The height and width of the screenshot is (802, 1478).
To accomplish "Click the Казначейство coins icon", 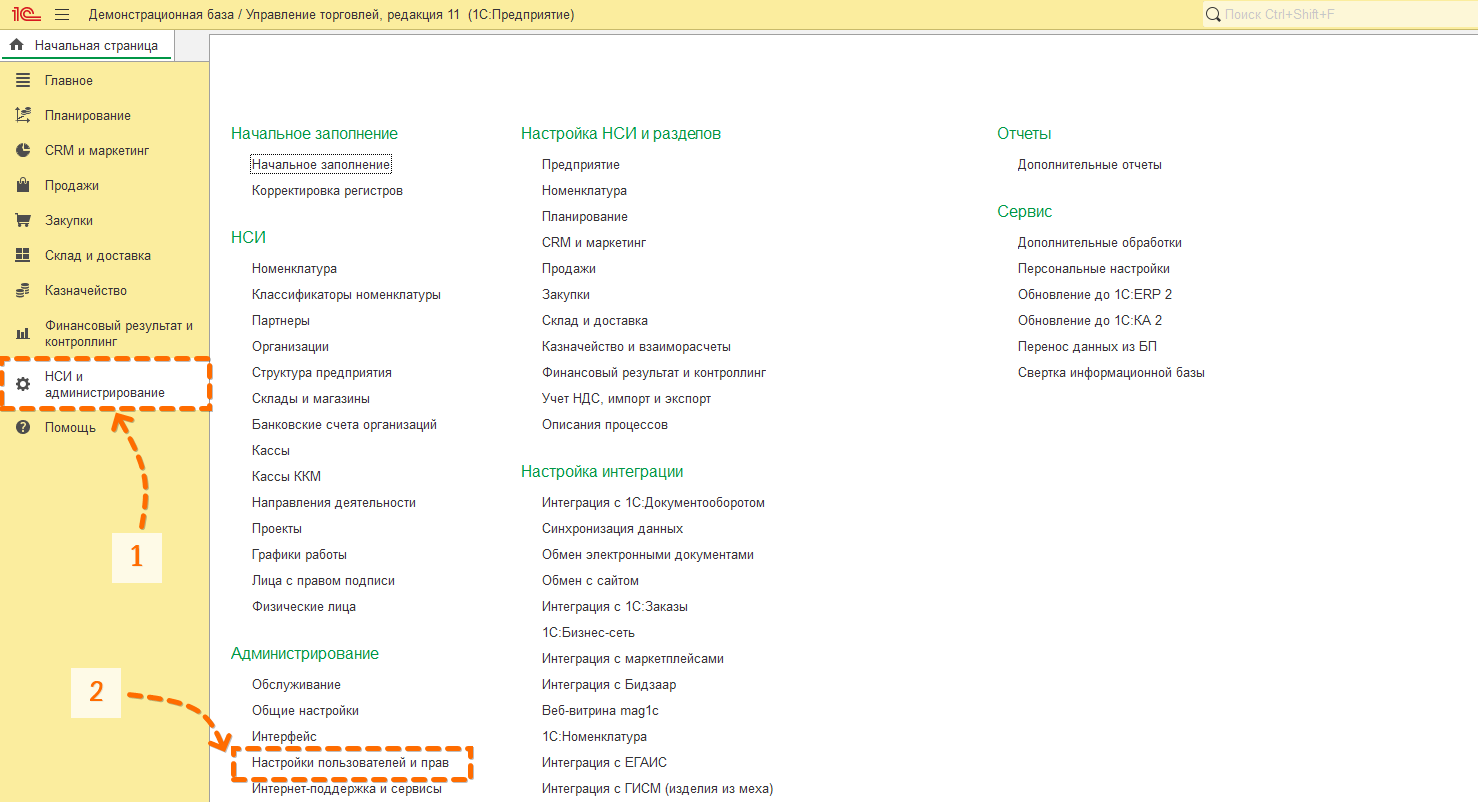I will (x=23, y=291).
